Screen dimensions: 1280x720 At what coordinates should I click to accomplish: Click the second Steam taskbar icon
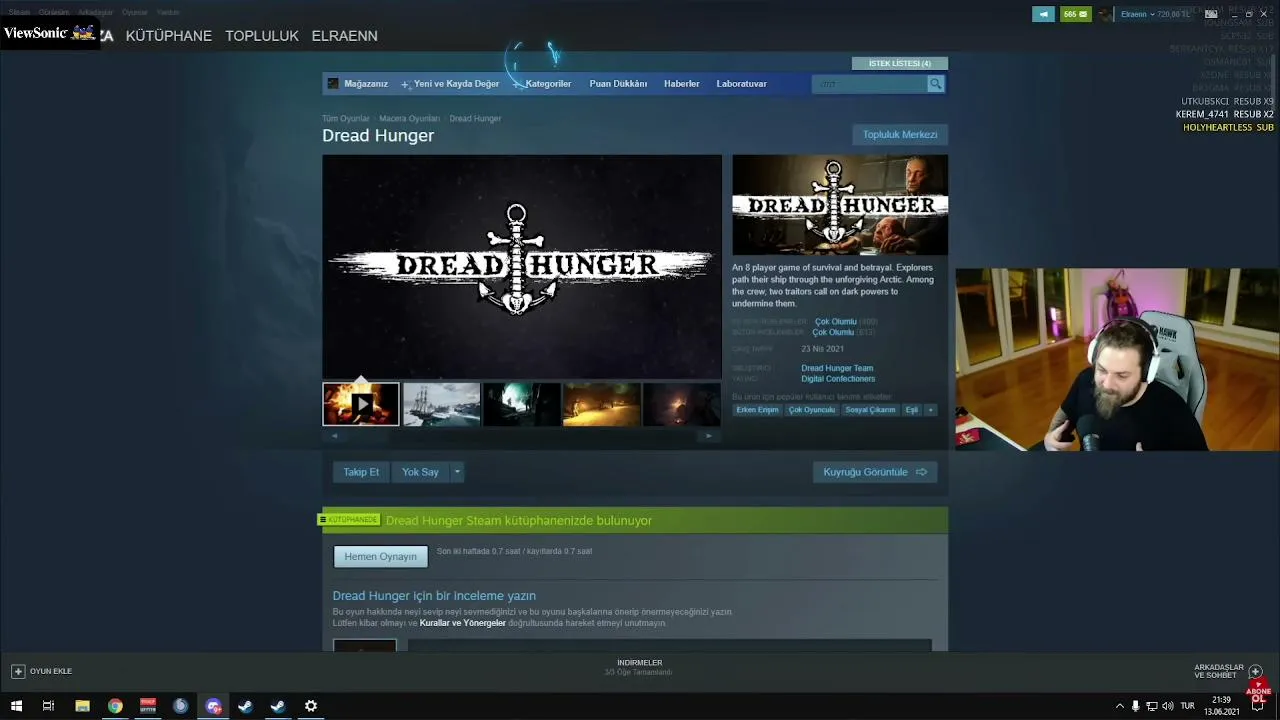point(278,706)
